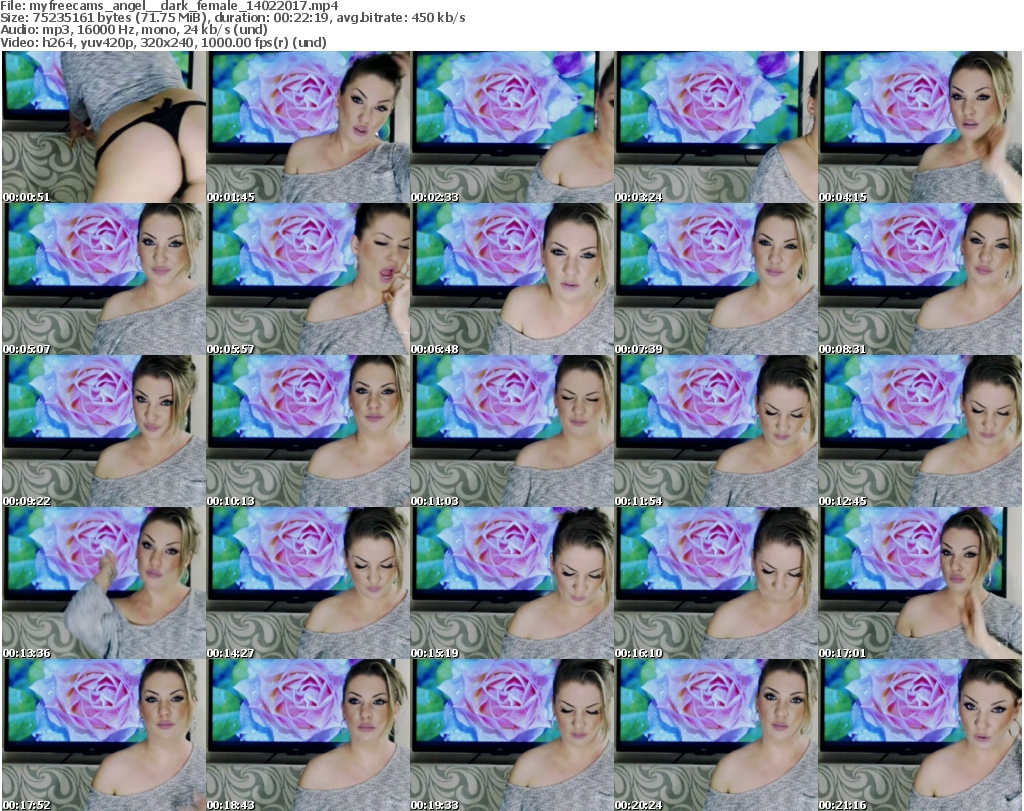Image resolution: width=1024 pixels, height=811 pixels.
Task: Open the thumbnail stamped 00:06:48
Action: coord(512,279)
